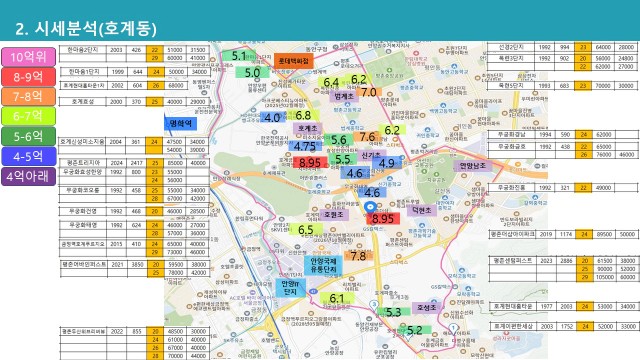The width and height of the screenshot is (640, 360).
Task: Select the 호성초 school label
Action: tap(427, 308)
